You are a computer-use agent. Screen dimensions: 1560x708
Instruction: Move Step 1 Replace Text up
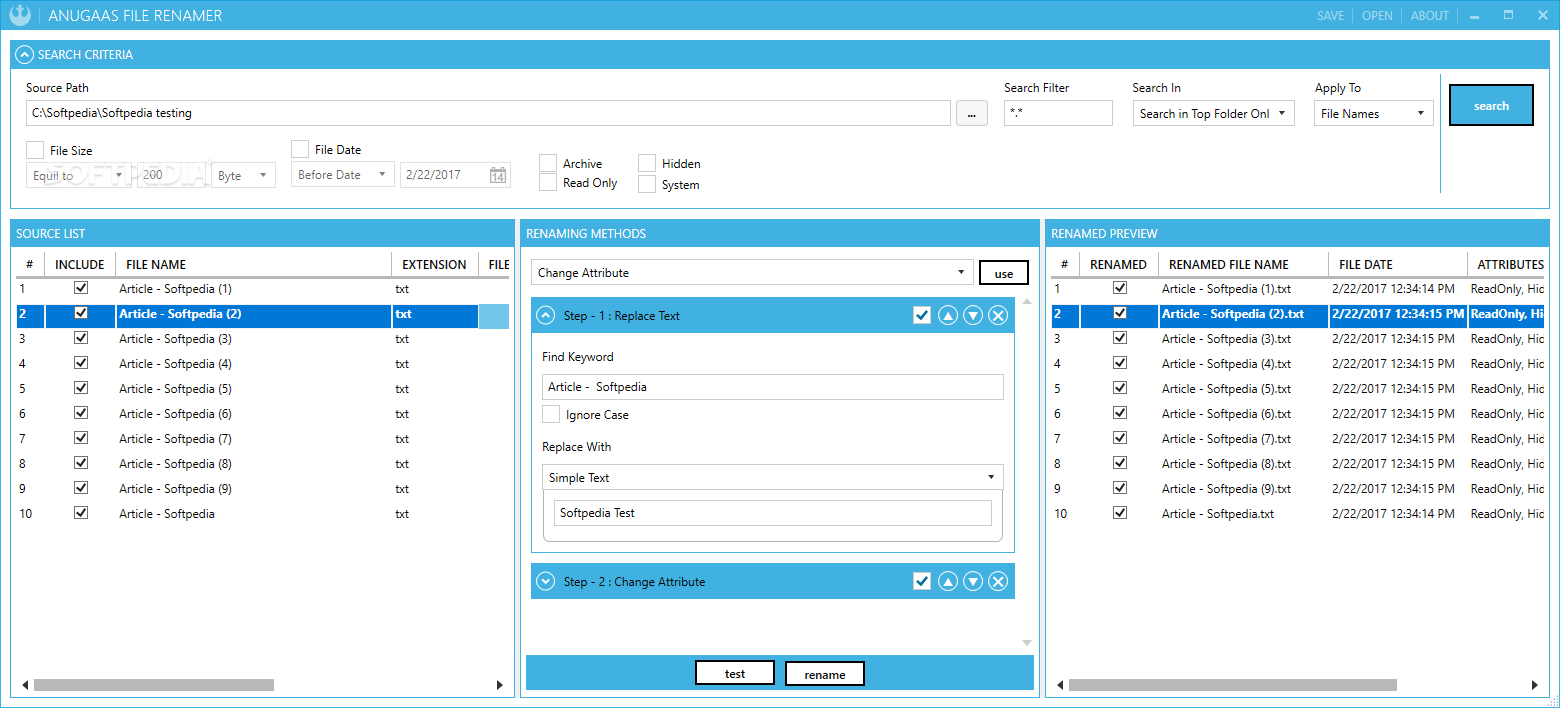click(948, 316)
